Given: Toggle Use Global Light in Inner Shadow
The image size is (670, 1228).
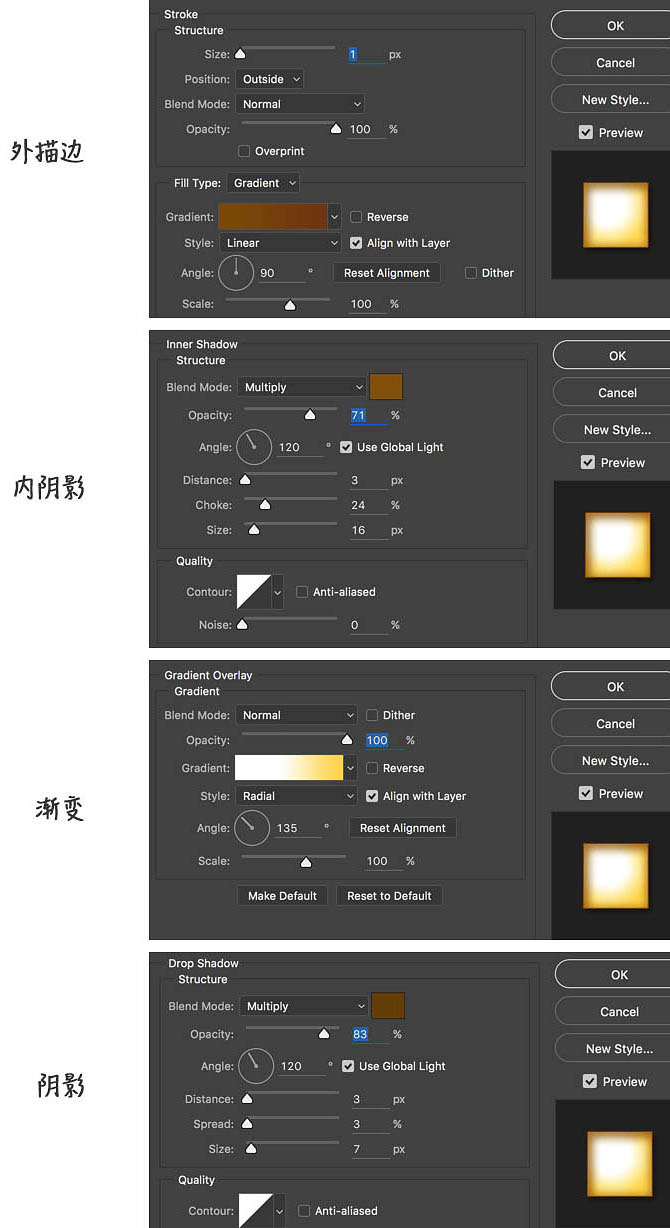Looking at the screenshot, I should (346, 447).
